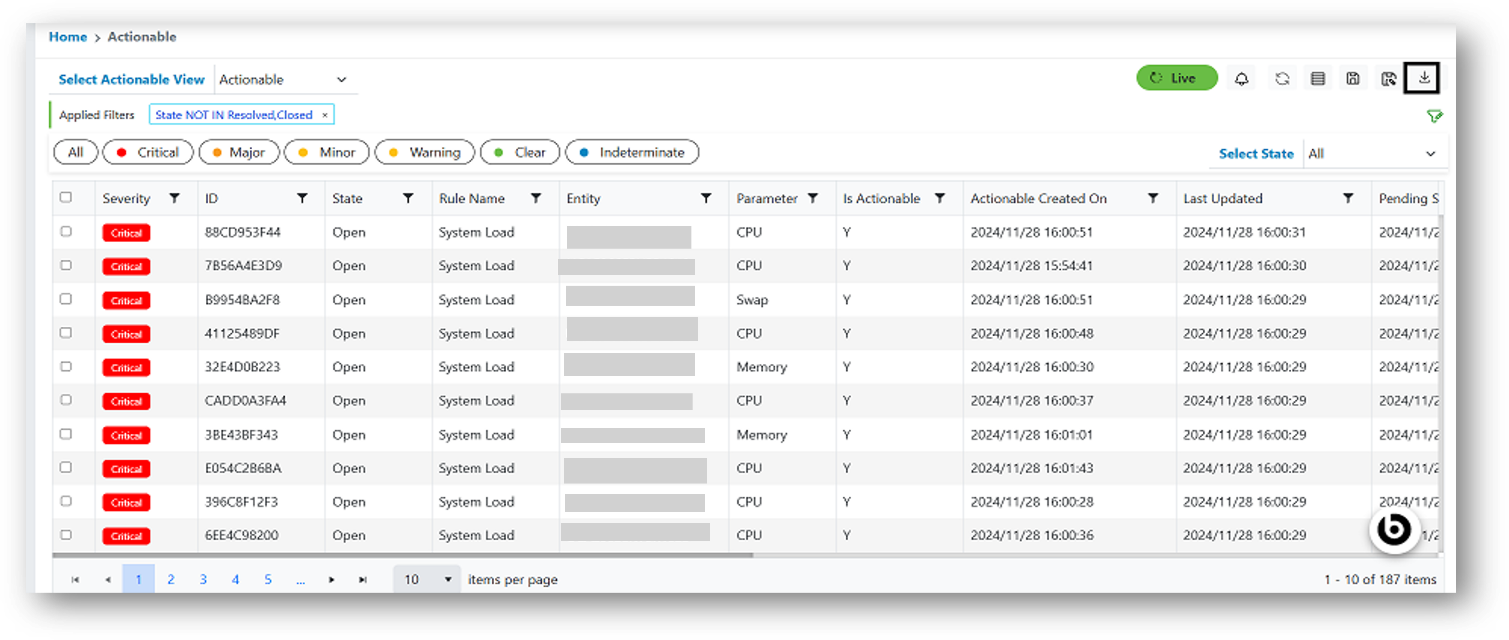
Task: Filter by Warning severity pill
Action: [425, 152]
